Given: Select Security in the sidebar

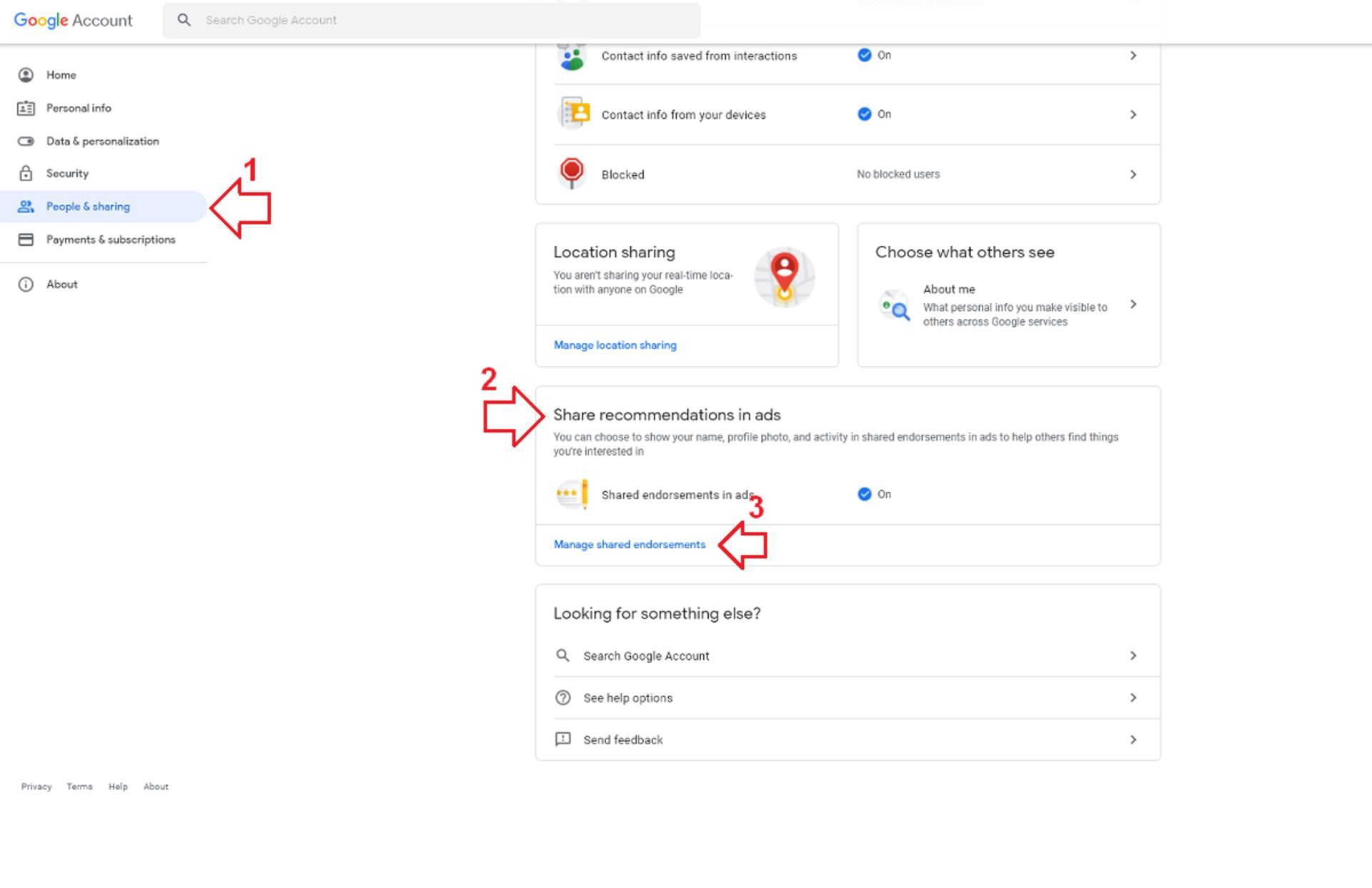Looking at the screenshot, I should pyautogui.click(x=67, y=174).
